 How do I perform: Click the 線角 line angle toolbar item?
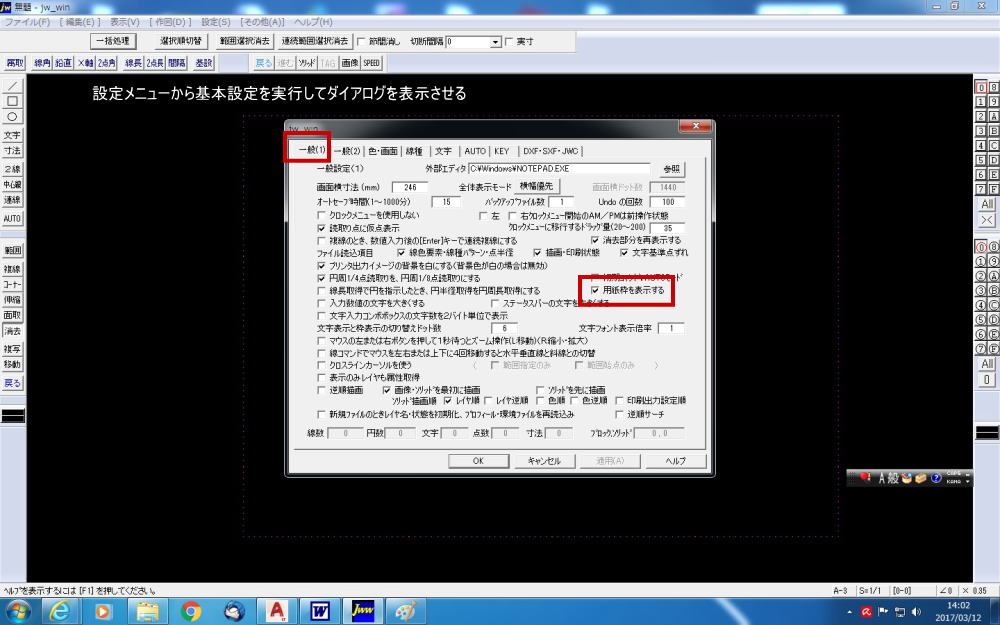pos(42,62)
